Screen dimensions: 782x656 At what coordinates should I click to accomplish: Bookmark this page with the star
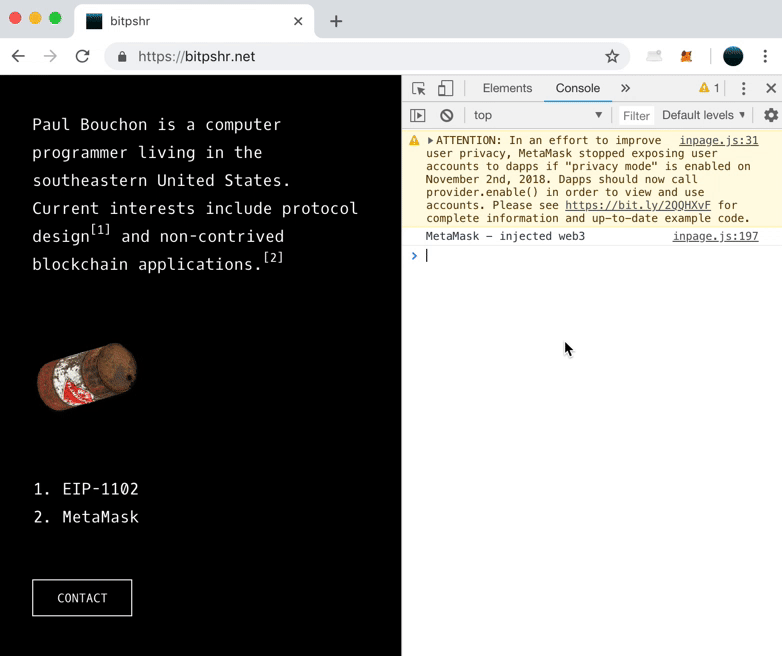(x=612, y=56)
